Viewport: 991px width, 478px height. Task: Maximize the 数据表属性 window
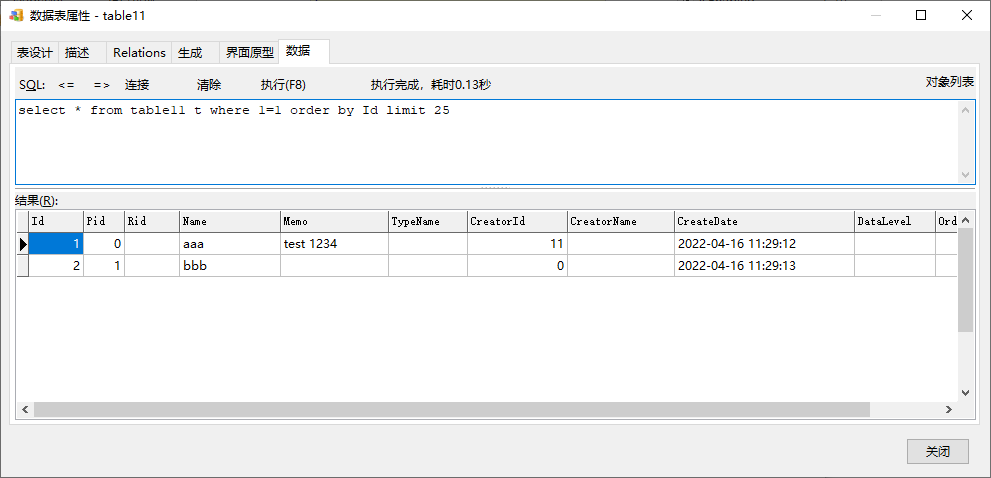[921, 16]
